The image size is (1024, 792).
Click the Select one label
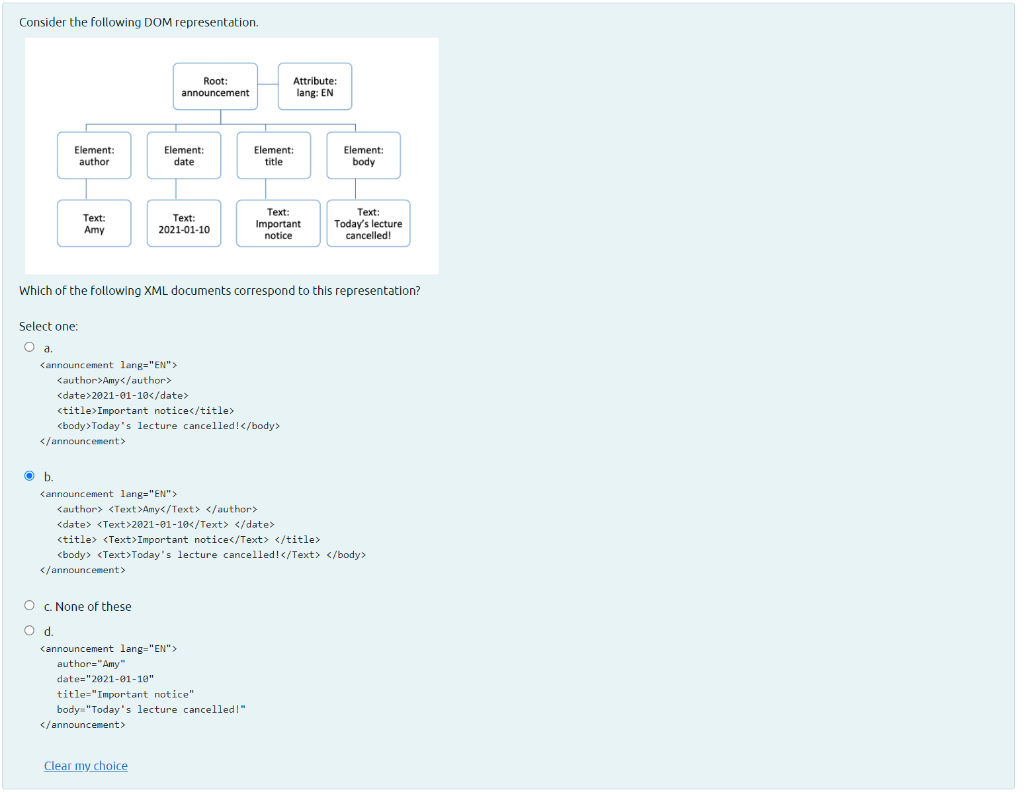(48, 325)
